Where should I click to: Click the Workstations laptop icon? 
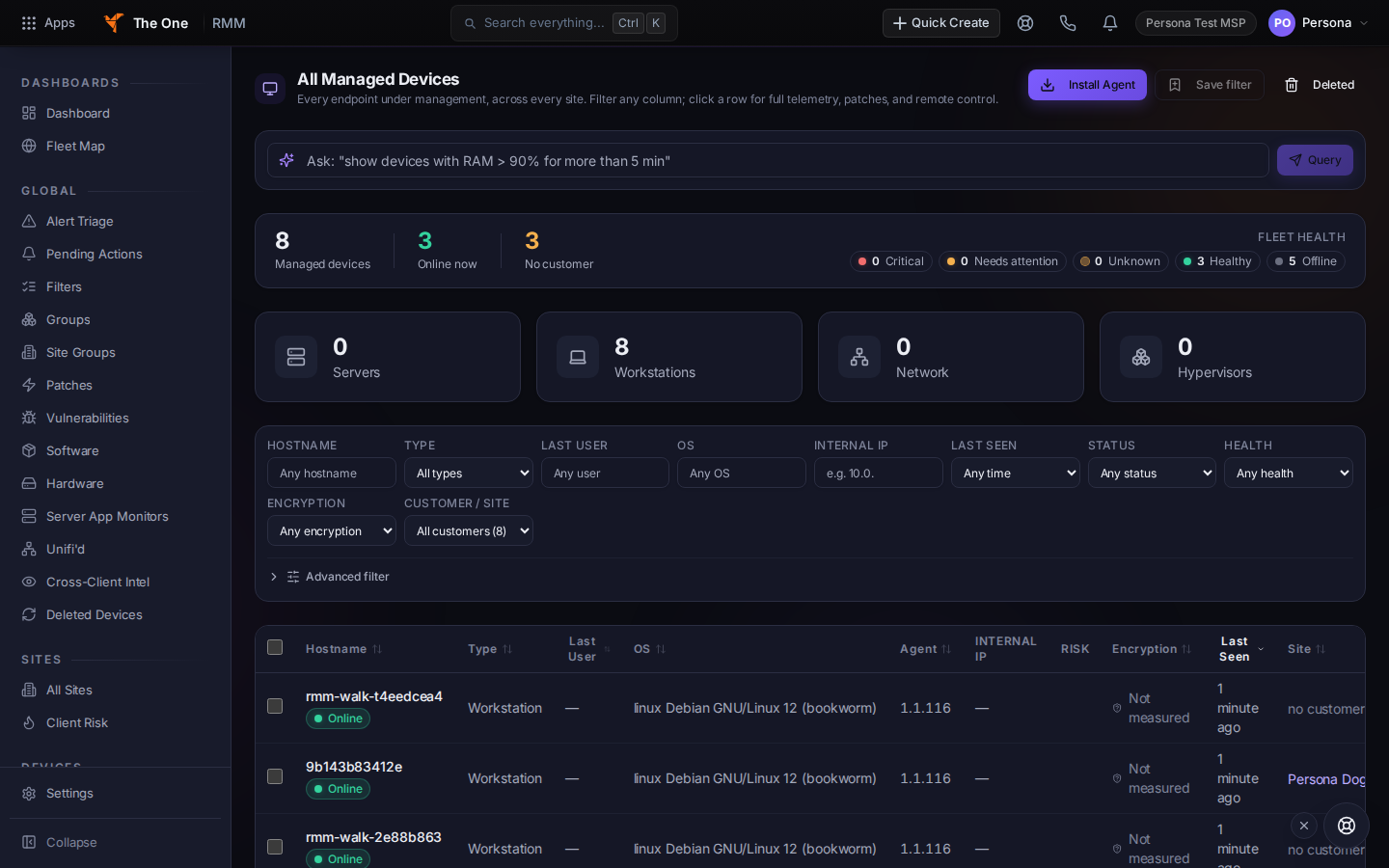(x=578, y=357)
